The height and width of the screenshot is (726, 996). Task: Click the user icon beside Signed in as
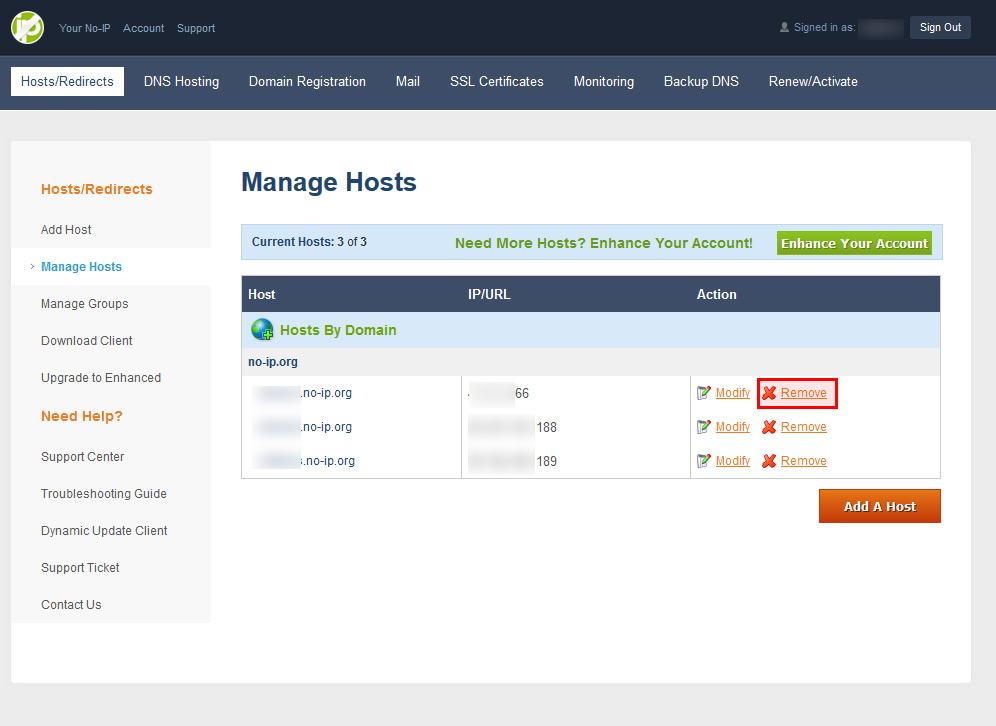[784, 27]
